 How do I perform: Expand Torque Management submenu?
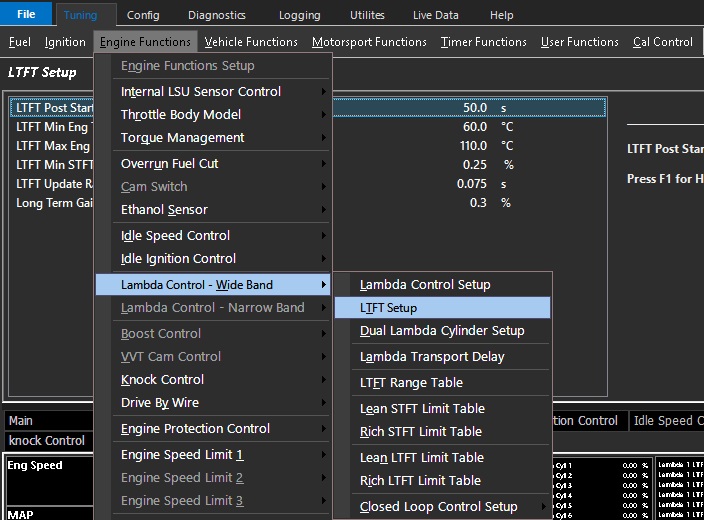(213, 137)
